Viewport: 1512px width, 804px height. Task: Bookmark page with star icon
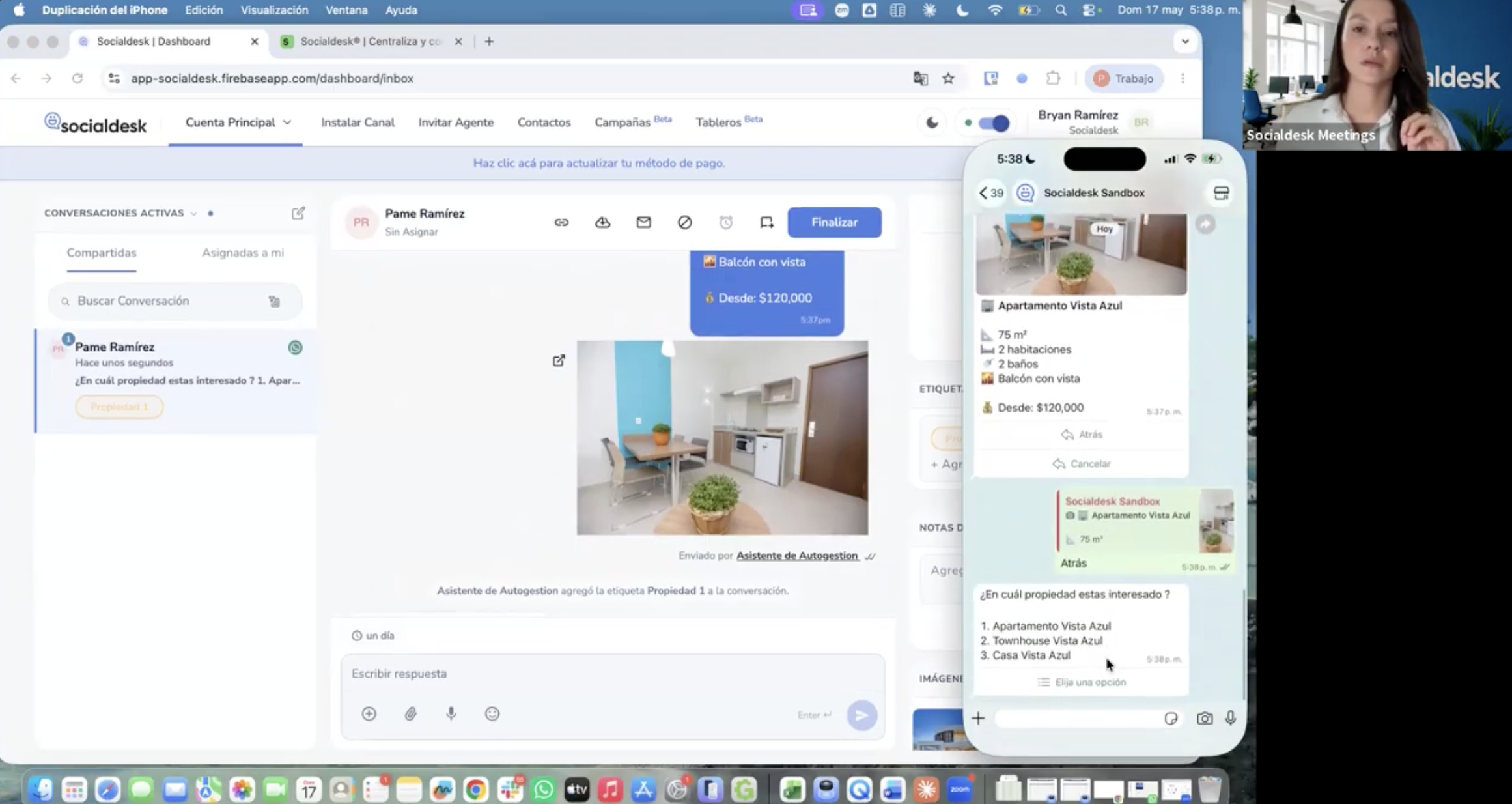pyautogui.click(x=948, y=78)
